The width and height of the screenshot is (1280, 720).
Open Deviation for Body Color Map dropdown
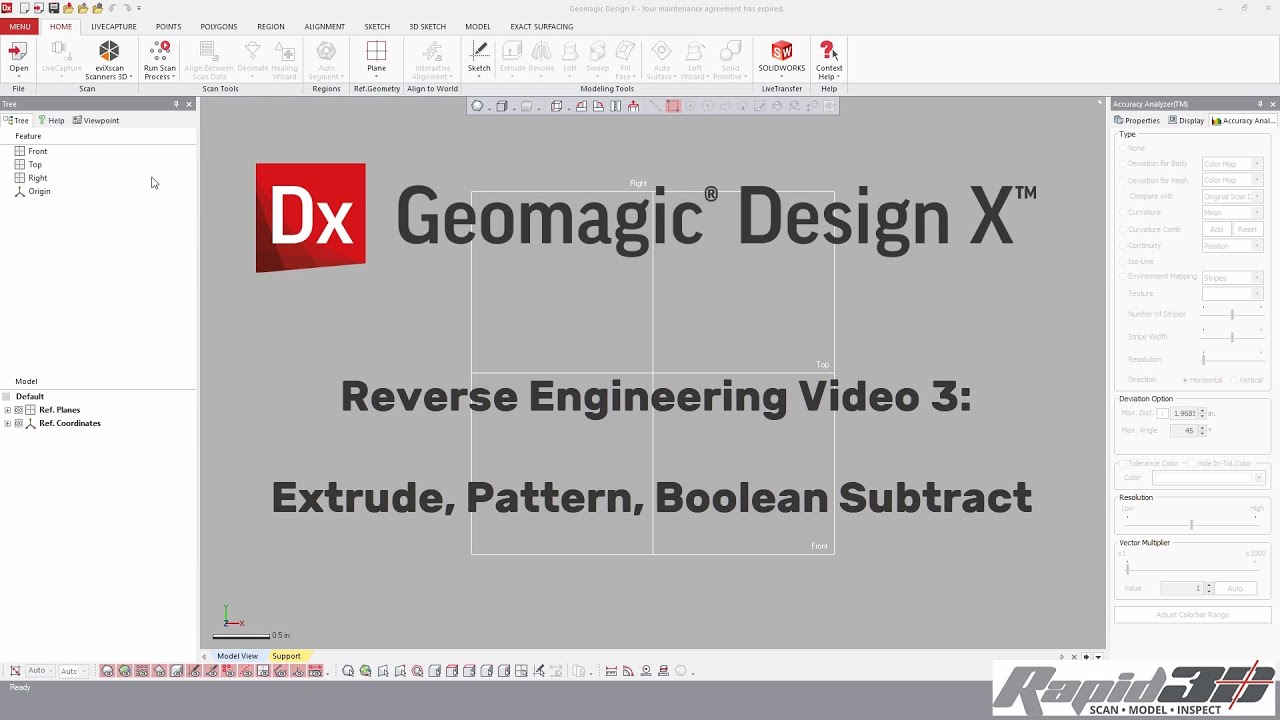click(x=1232, y=164)
